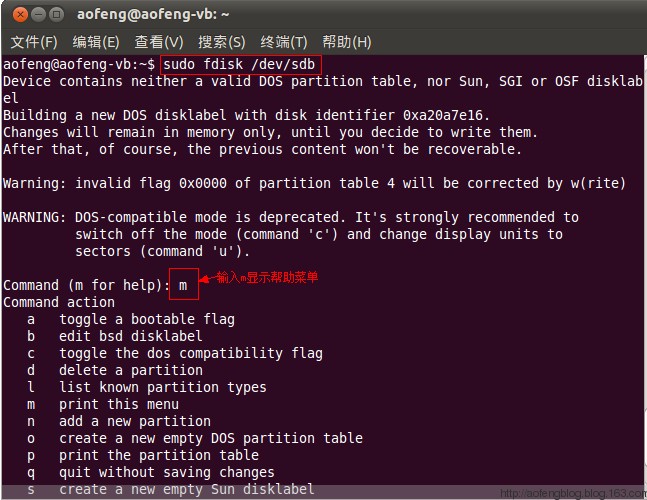Click the red annotation 输入m显示帮助菜单
The image size is (647, 500).
click(267, 277)
